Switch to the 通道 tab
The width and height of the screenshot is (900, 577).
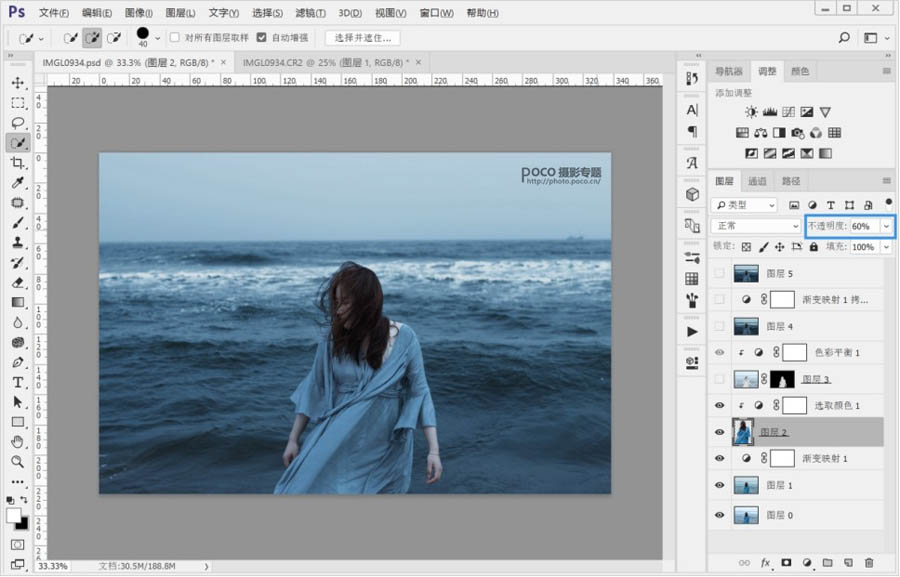pyautogui.click(x=757, y=181)
